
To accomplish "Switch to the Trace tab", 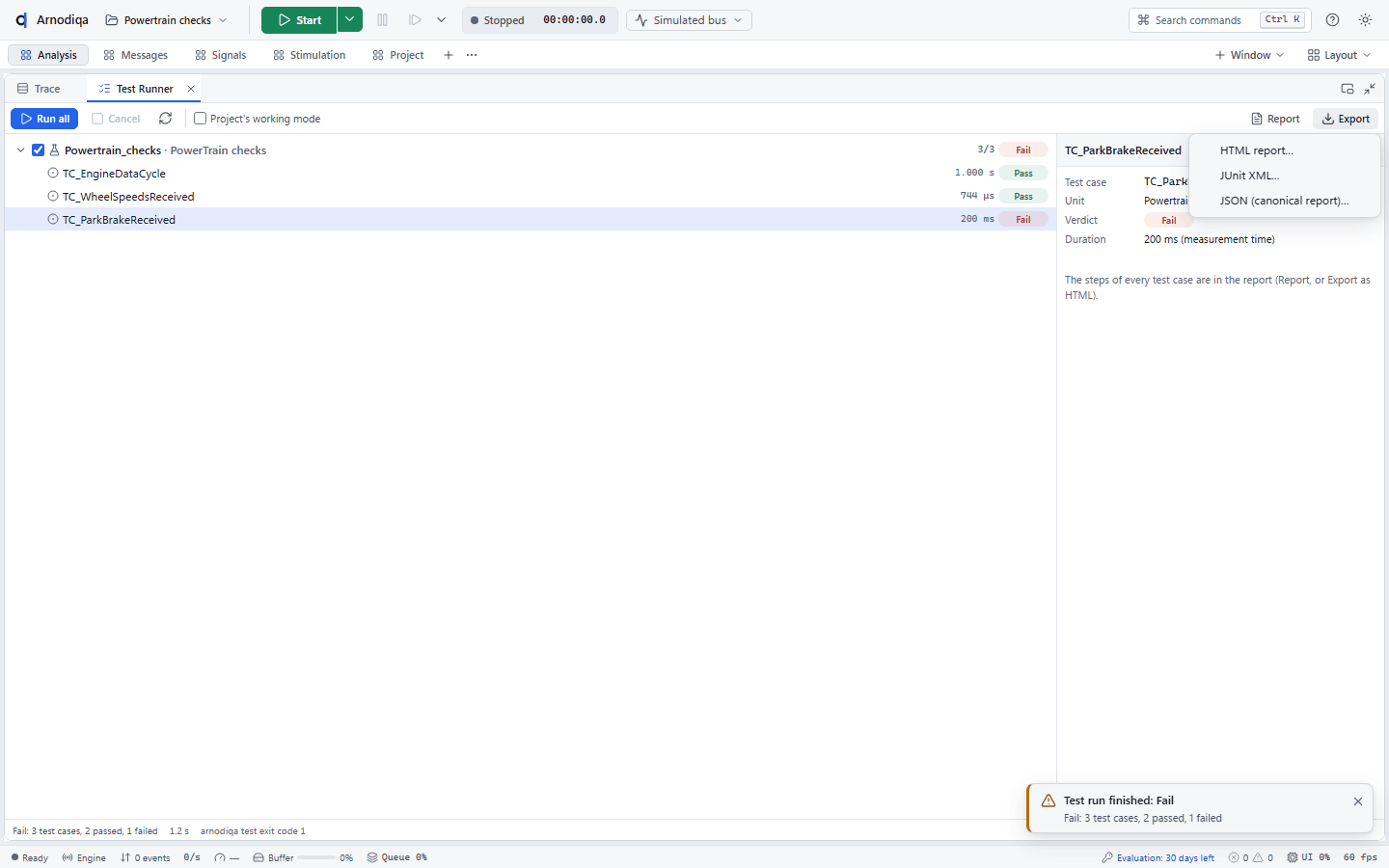I will click(39, 89).
